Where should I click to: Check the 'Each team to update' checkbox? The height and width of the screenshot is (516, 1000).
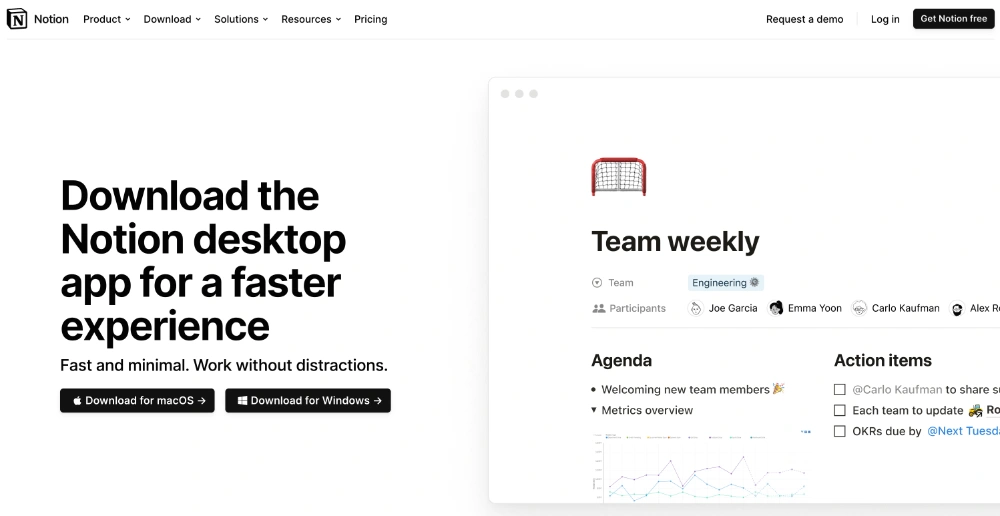coord(840,410)
